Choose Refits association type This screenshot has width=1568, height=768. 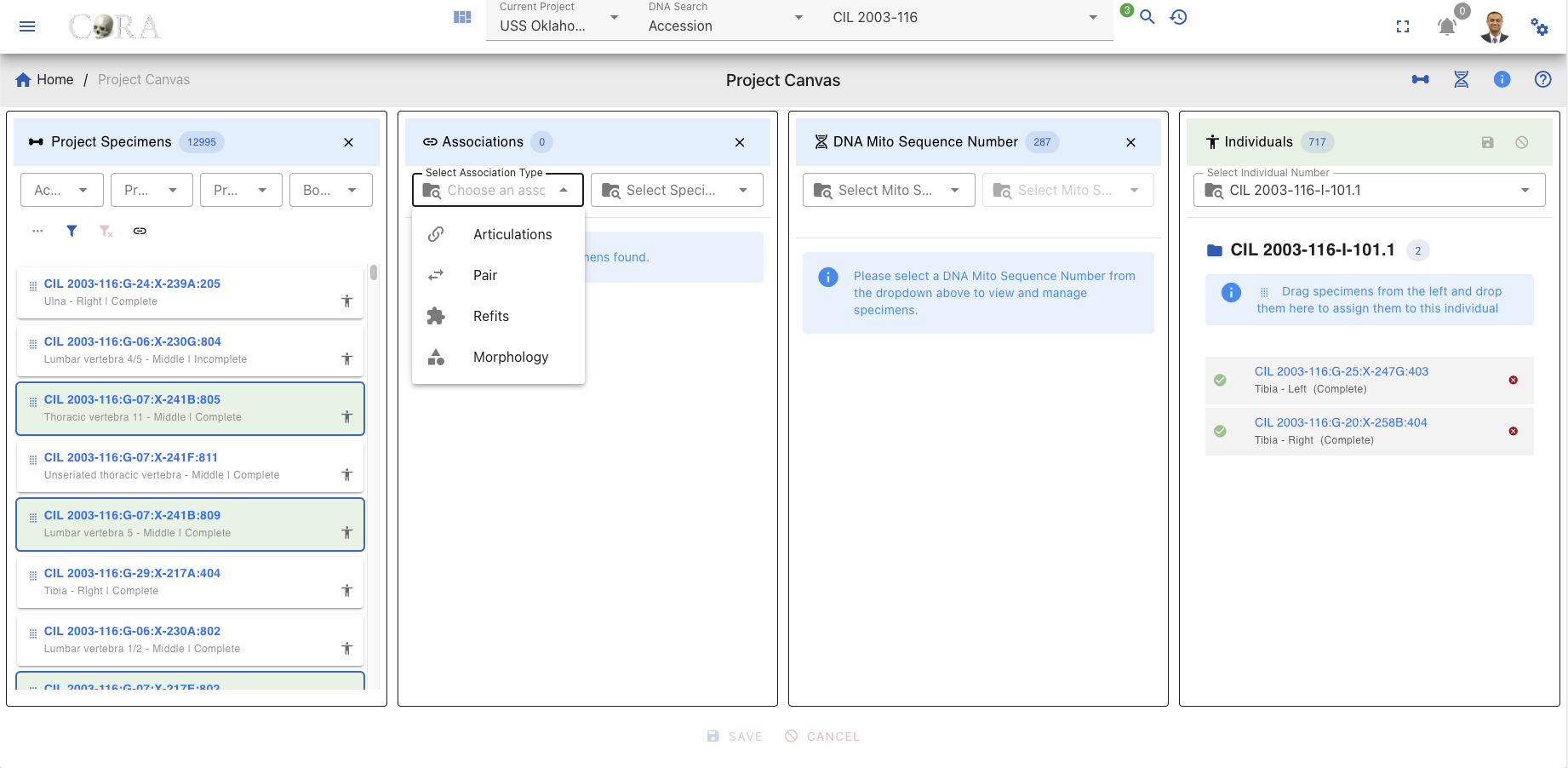[x=498, y=316]
